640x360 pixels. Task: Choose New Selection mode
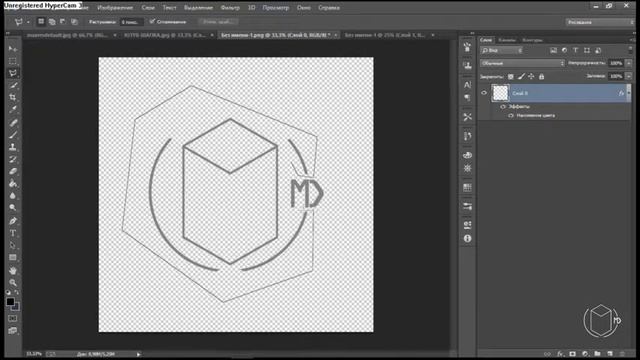pyautogui.click(x=41, y=22)
